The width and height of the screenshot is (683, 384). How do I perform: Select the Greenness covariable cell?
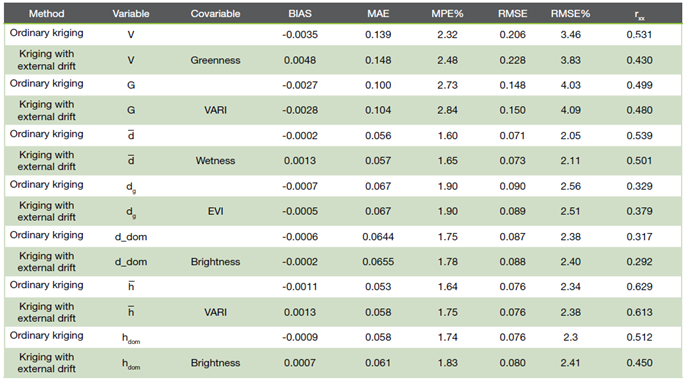[x=215, y=60]
